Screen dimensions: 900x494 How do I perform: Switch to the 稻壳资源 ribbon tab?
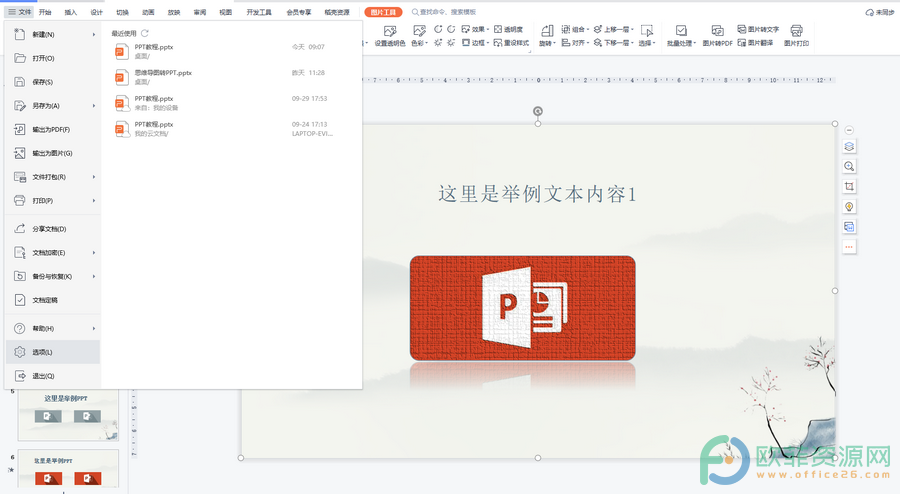tap(337, 12)
